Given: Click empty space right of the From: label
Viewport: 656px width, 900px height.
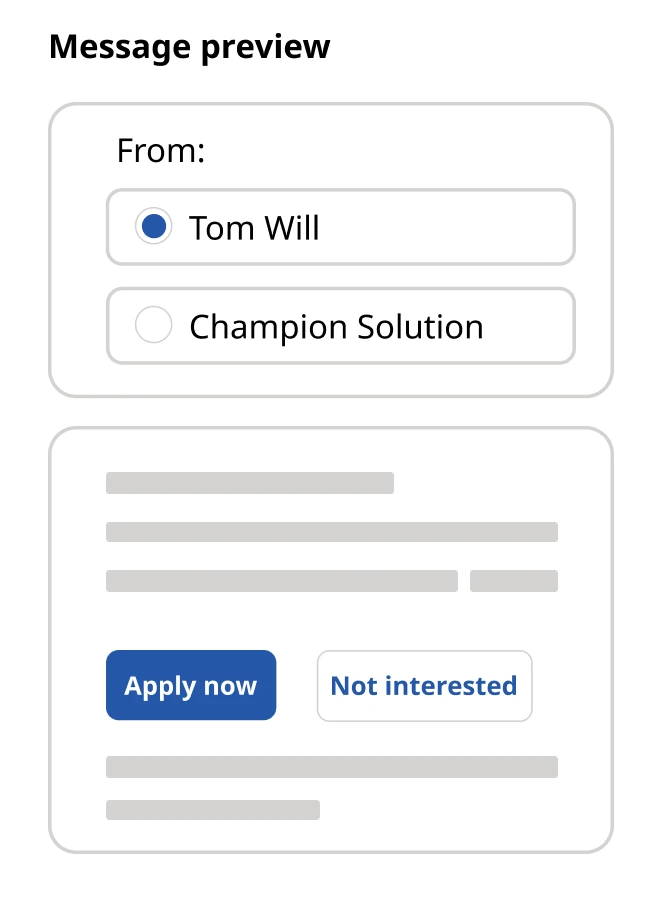Looking at the screenshot, I should (400, 151).
